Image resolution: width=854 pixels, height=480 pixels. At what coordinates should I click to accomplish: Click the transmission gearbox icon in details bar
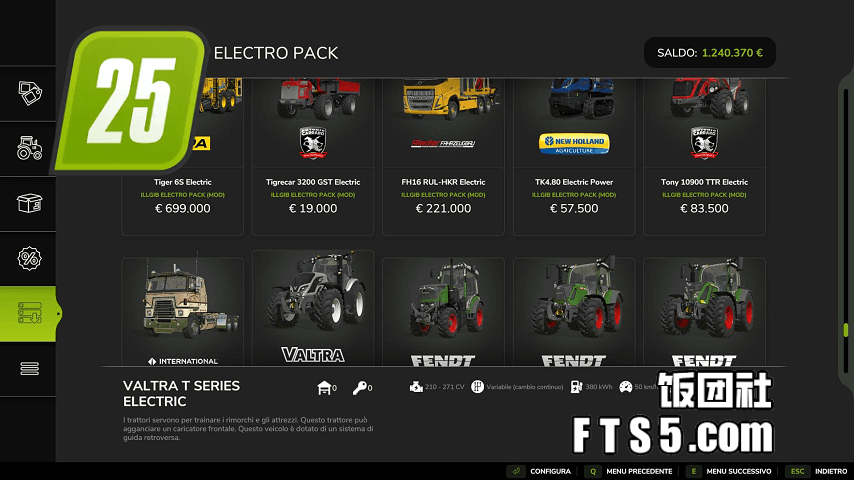tap(477, 387)
